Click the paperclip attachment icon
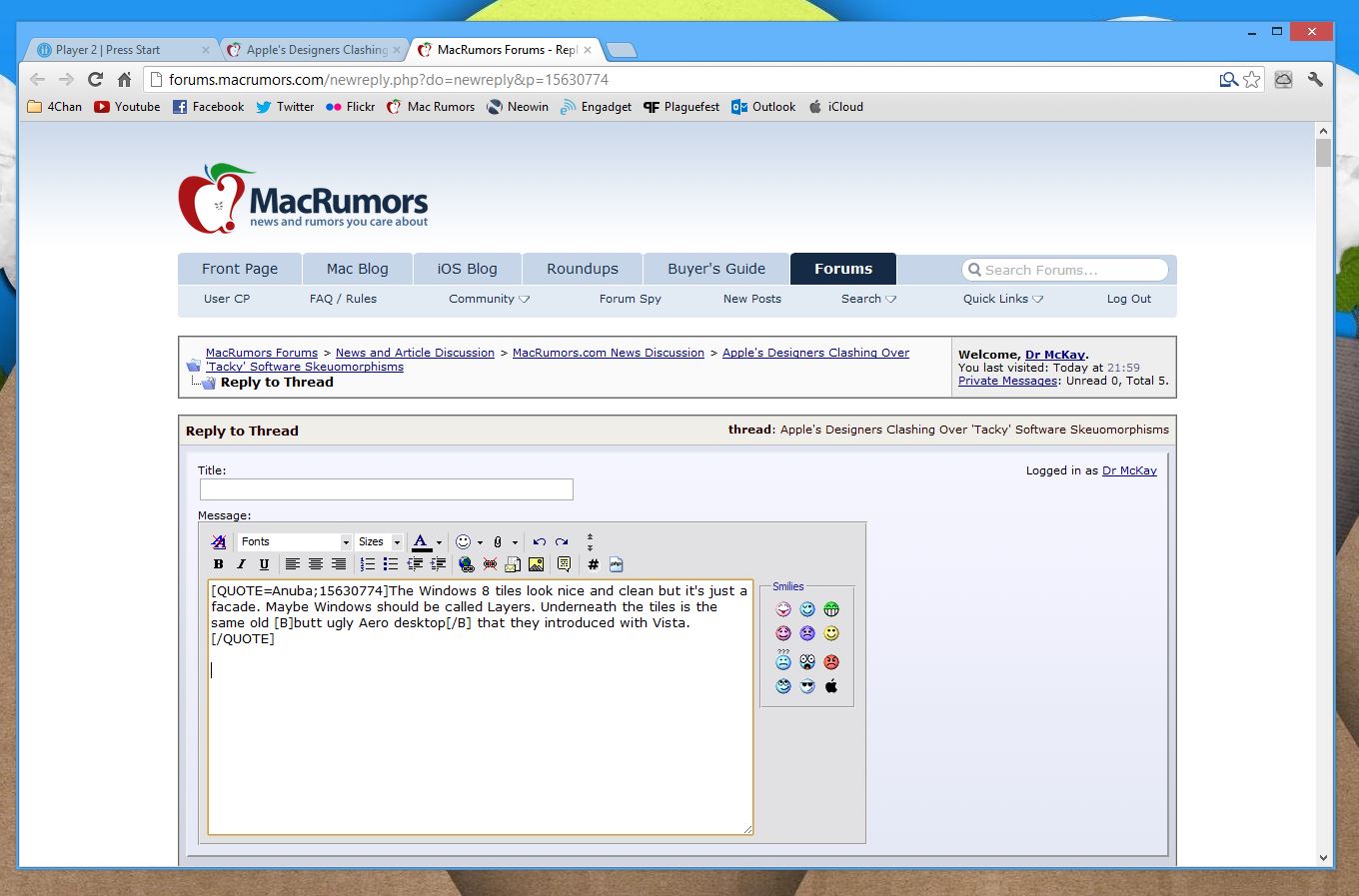 pyautogui.click(x=498, y=541)
